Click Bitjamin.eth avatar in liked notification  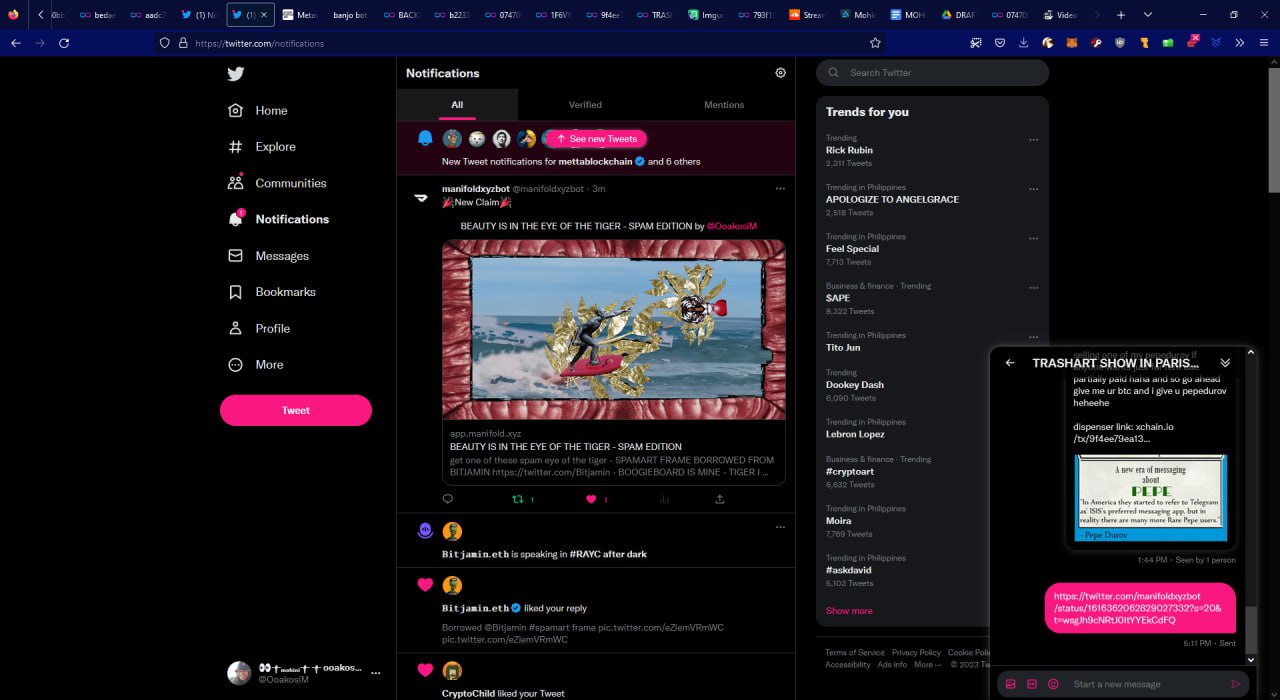click(x=452, y=585)
